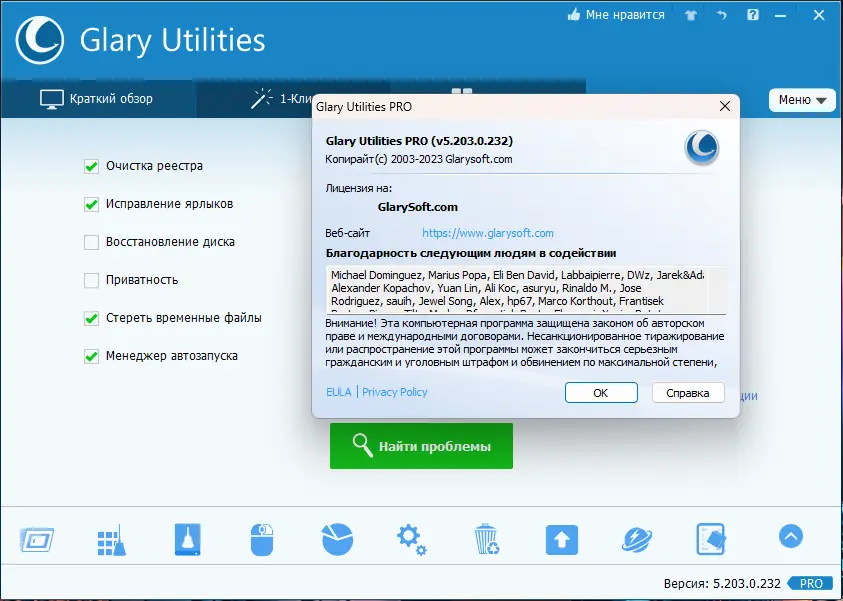Open the 'Меню' dropdown
The image size is (843, 601).
click(802, 100)
